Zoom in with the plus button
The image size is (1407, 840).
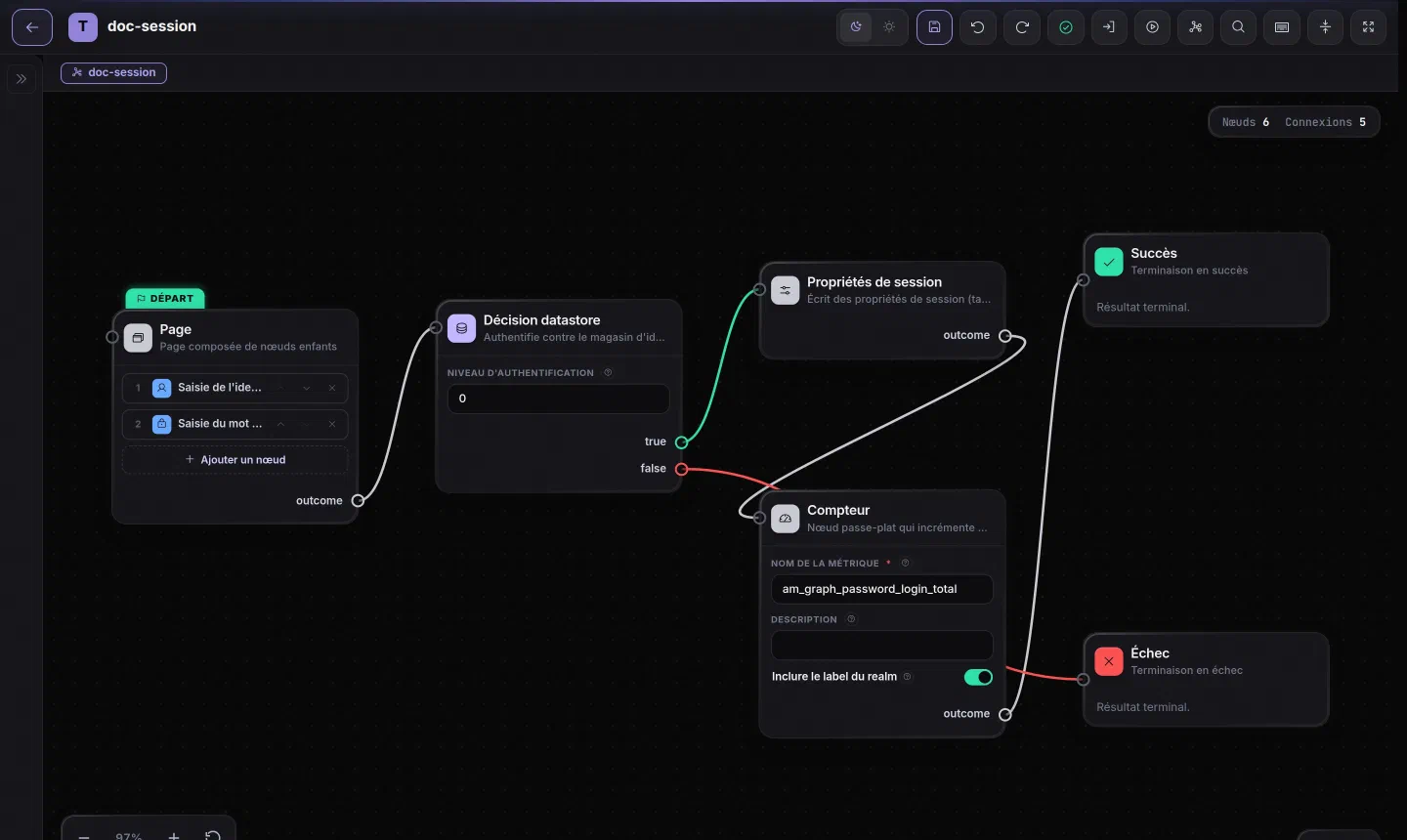click(174, 835)
